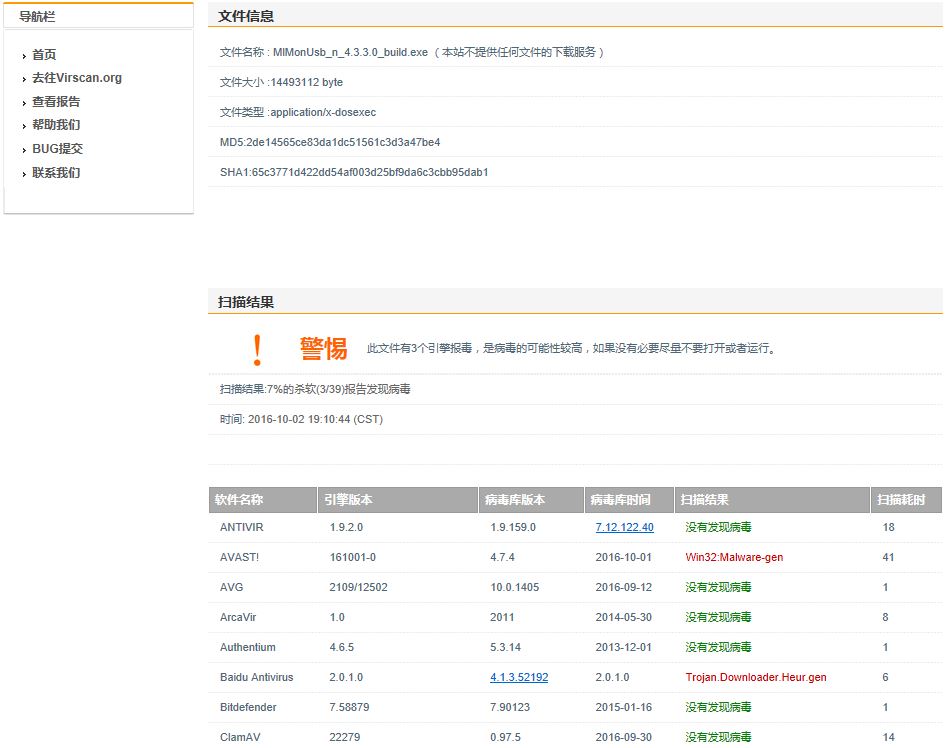Open the 7.12.122.40 link in ANTIVIR row
The height and width of the screenshot is (748, 946).
coord(624,527)
